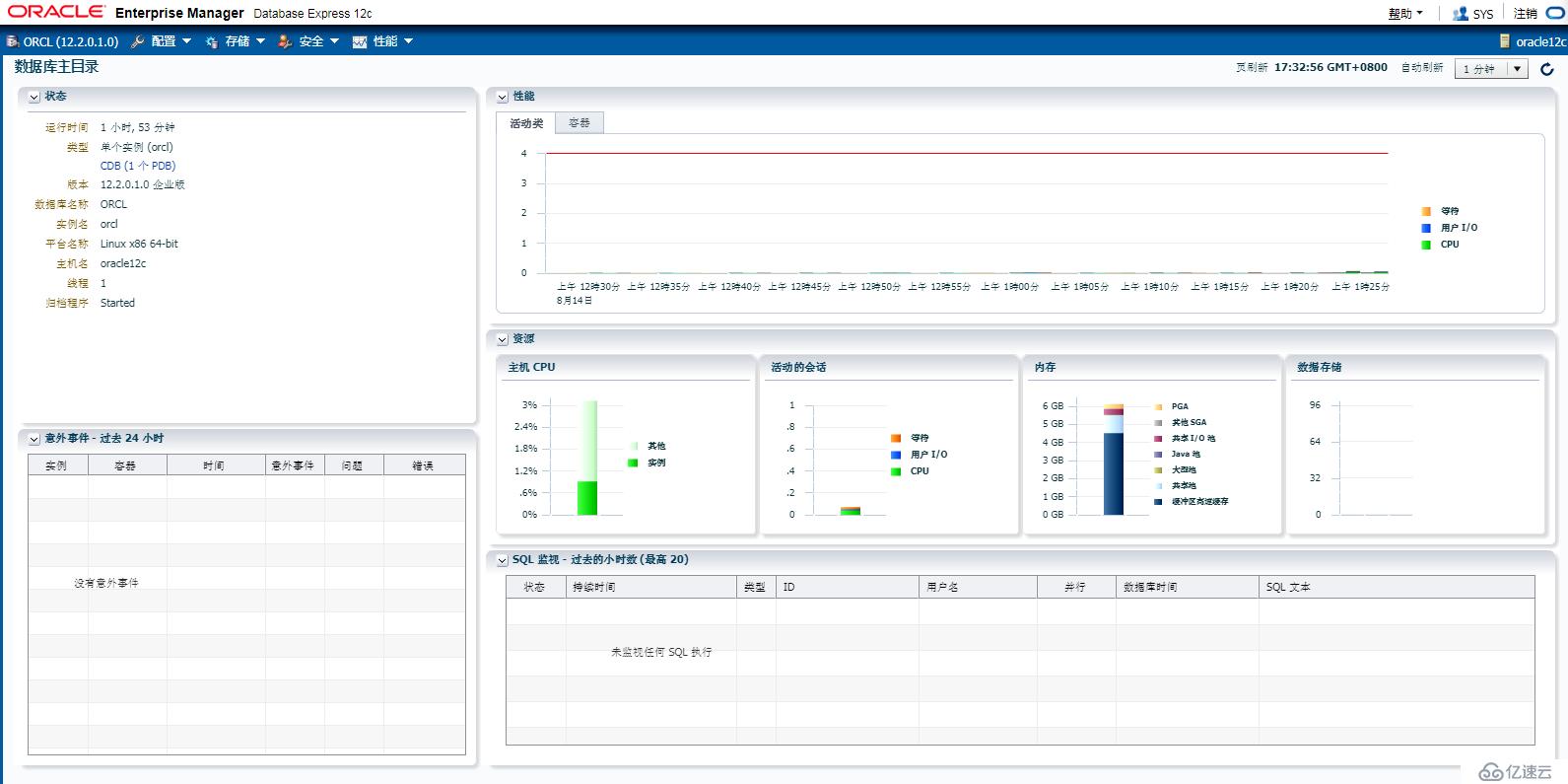The height and width of the screenshot is (784, 1568).
Task: Click the Oracle oval logo icon at top right
Action: tap(1555, 14)
